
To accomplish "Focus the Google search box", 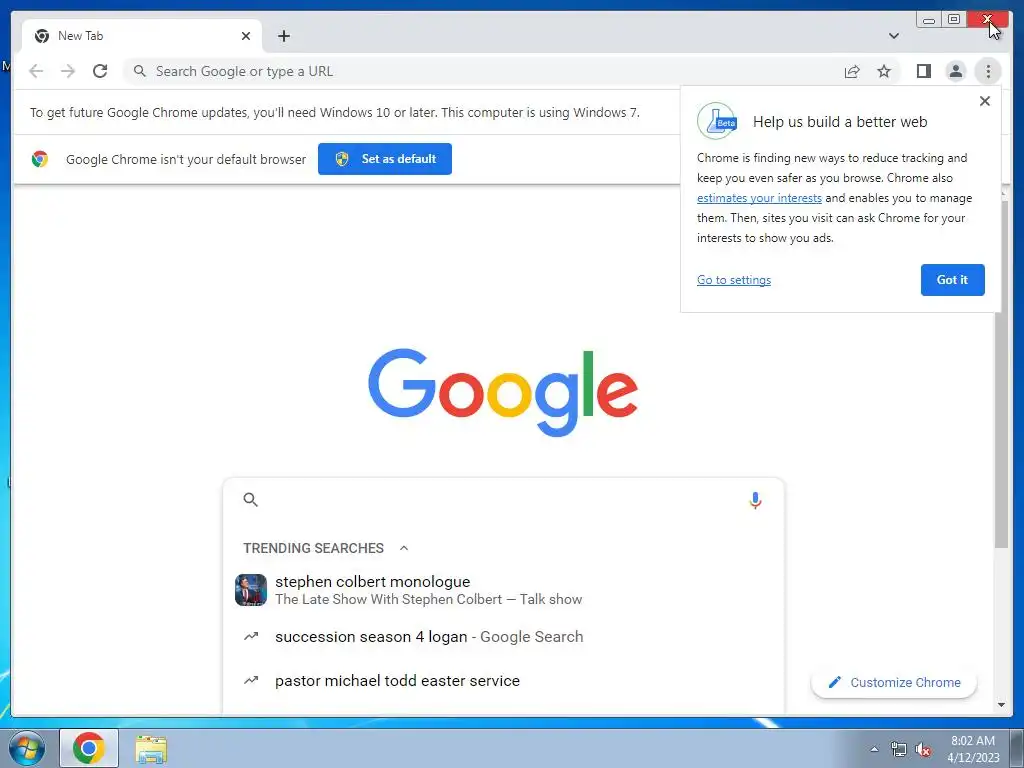I will click(x=503, y=500).
